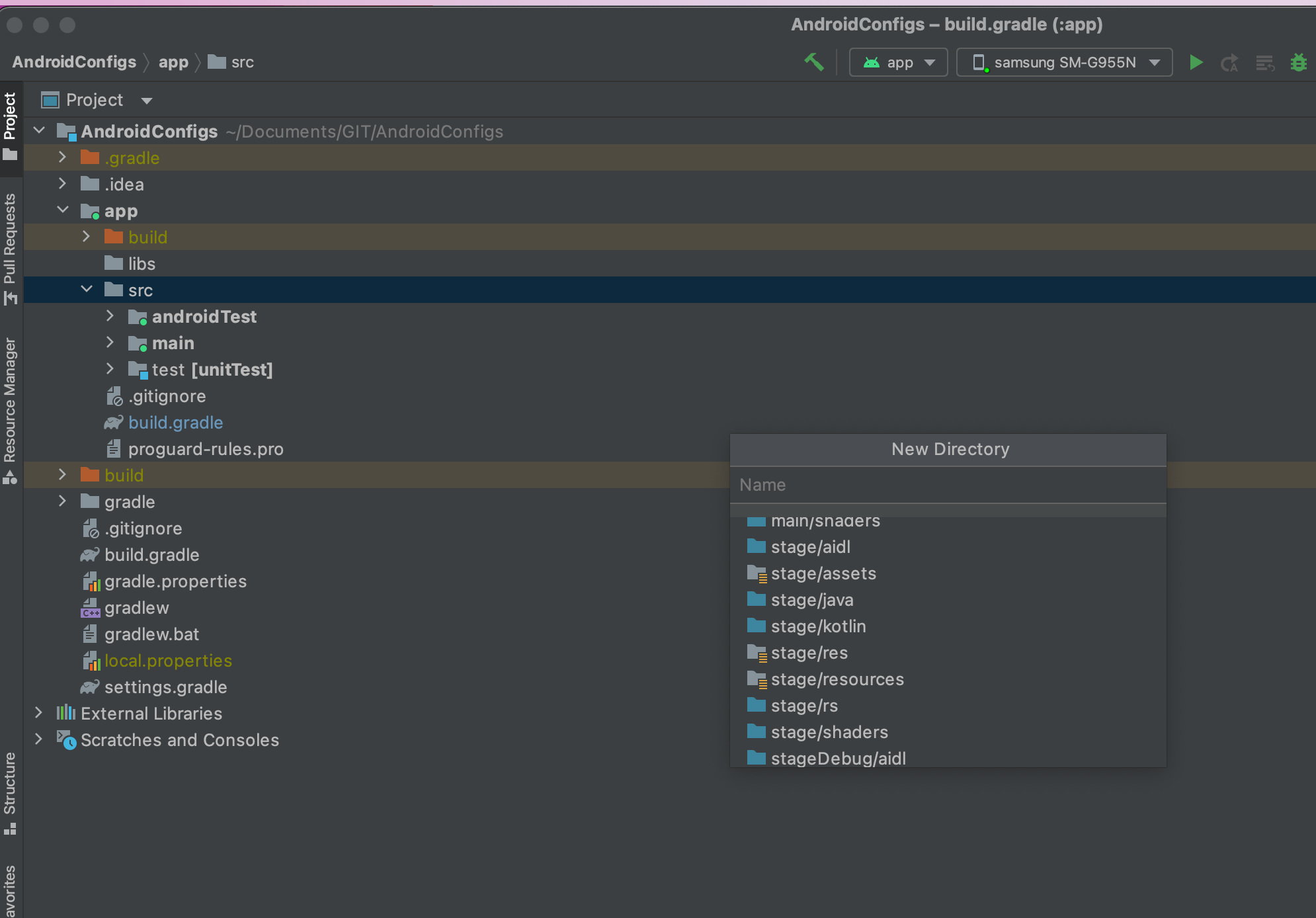Click AndroidConfigs in the breadcrumb bar
The width and height of the screenshot is (1316, 918).
(x=74, y=62)
